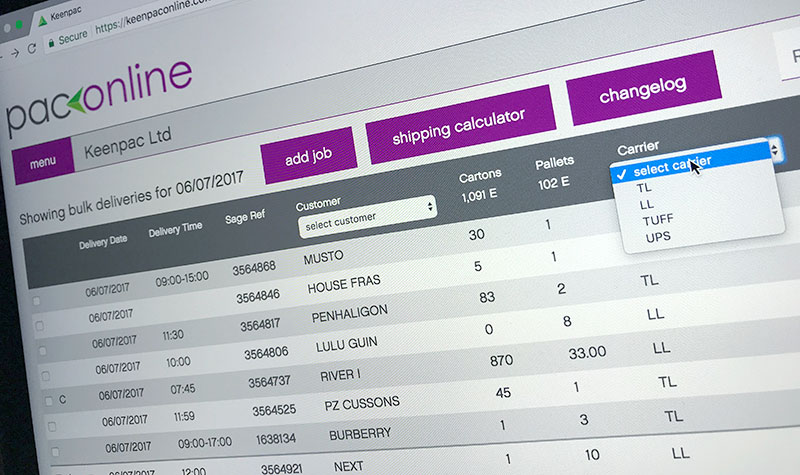Select TUFF in the carrier list
Viewport: 800px width, 475px height.
pos(658,220)
